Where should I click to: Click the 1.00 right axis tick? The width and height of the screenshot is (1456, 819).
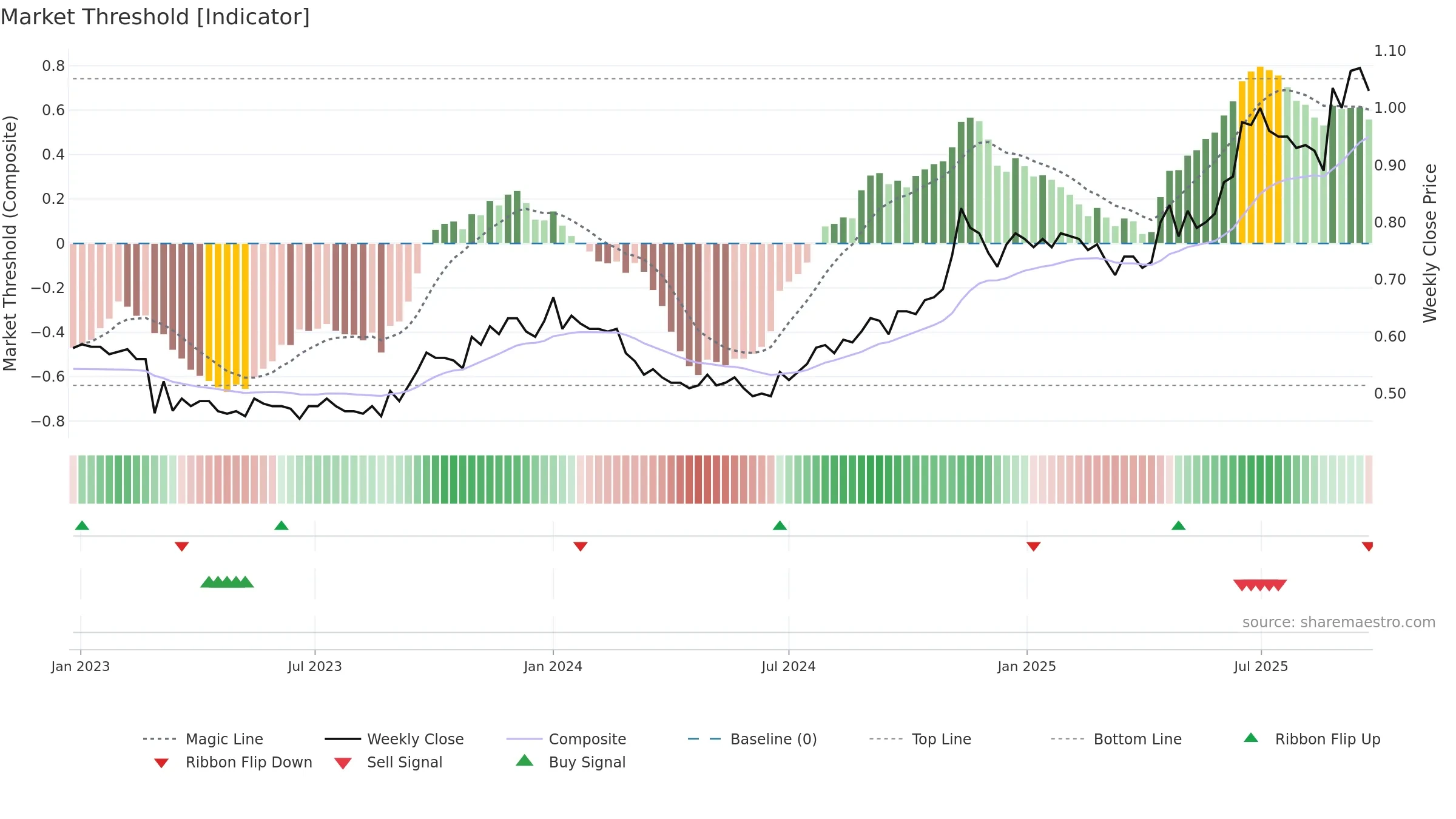[1390, 108]
